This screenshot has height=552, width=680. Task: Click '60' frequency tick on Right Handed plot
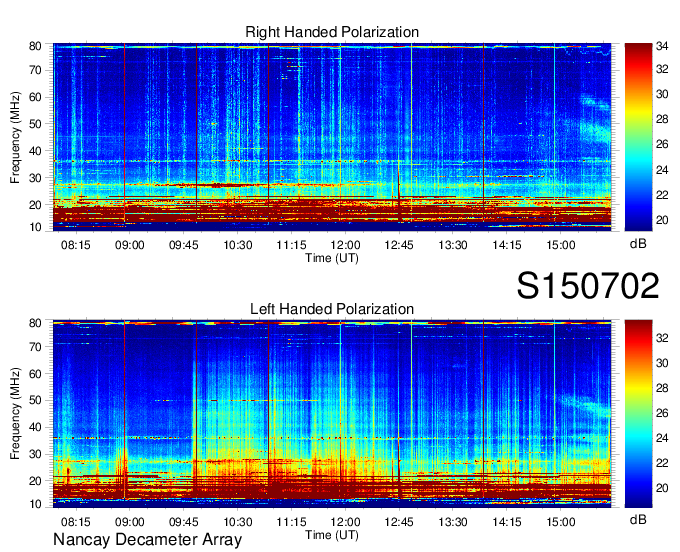point(35,97)
